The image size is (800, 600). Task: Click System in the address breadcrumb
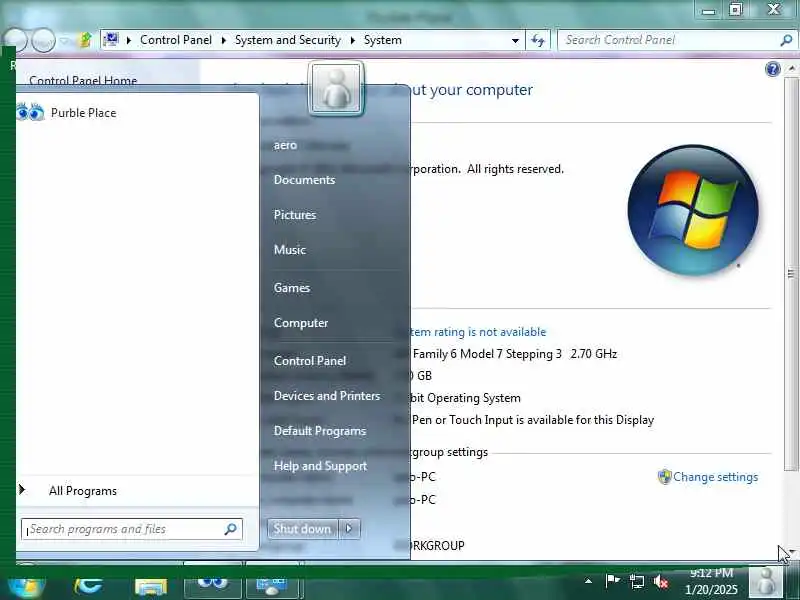pos(383,40)
